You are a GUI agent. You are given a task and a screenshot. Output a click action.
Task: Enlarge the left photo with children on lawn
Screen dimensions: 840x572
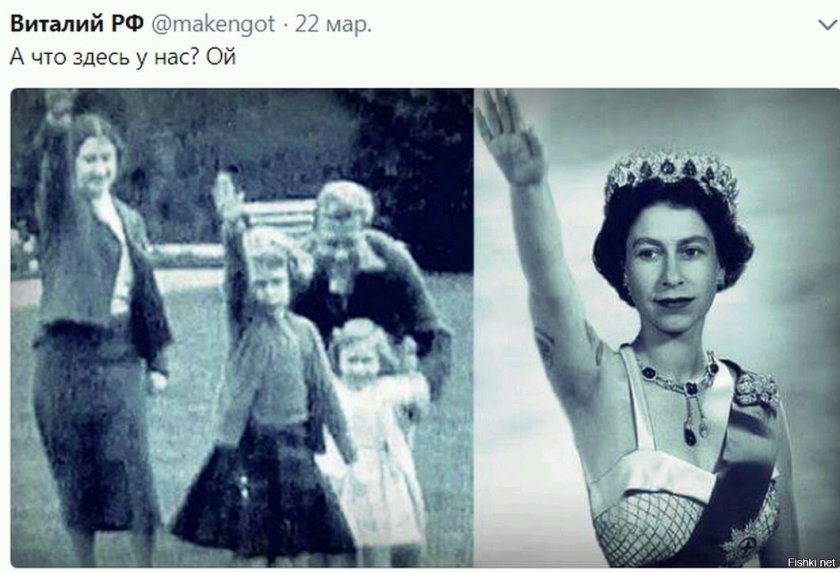coord(242,327)
